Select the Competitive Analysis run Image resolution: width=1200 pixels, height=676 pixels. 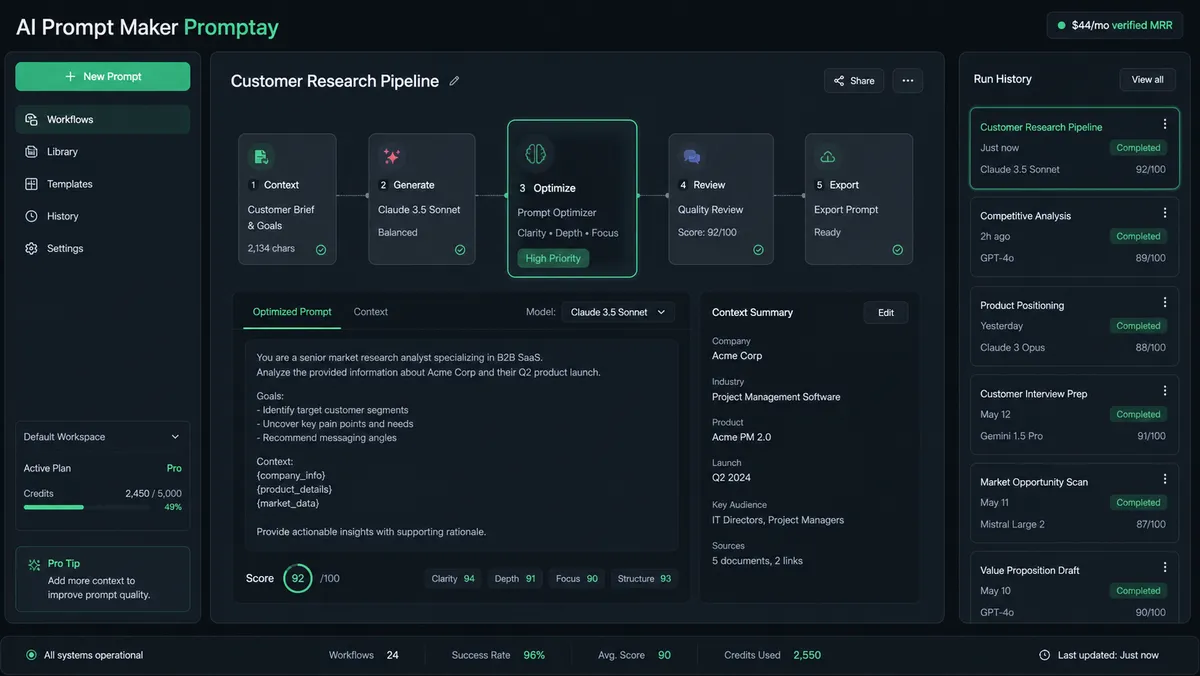coord(1074,237)
